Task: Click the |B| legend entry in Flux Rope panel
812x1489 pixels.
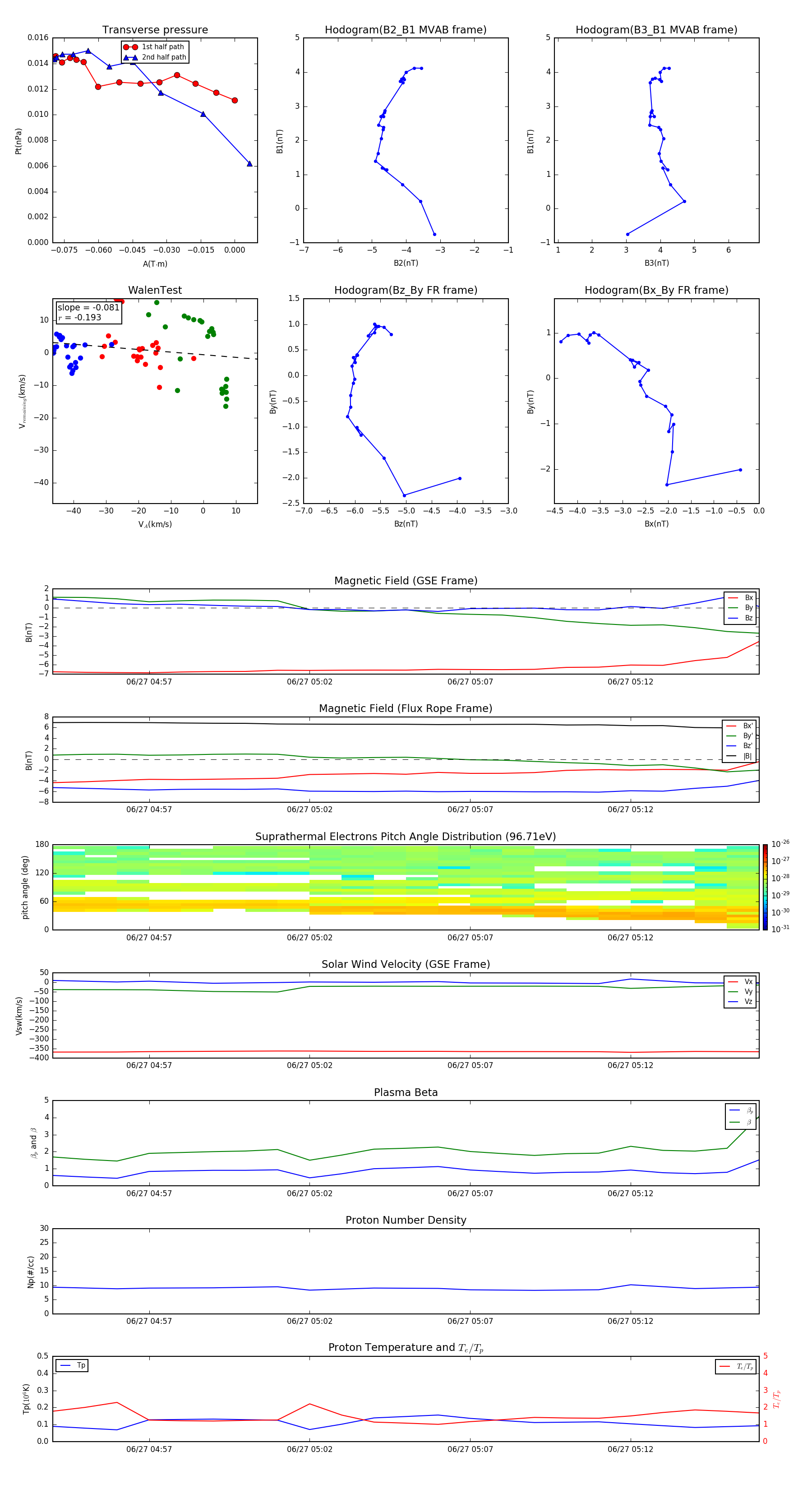Action: click(740, 756)
